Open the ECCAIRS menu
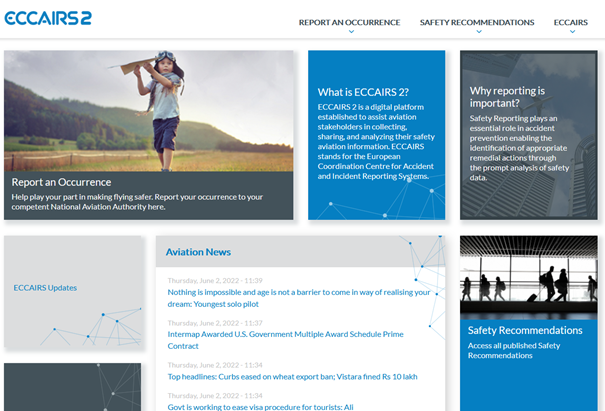Viewport: 605px width, 411px height. point(571,22)
